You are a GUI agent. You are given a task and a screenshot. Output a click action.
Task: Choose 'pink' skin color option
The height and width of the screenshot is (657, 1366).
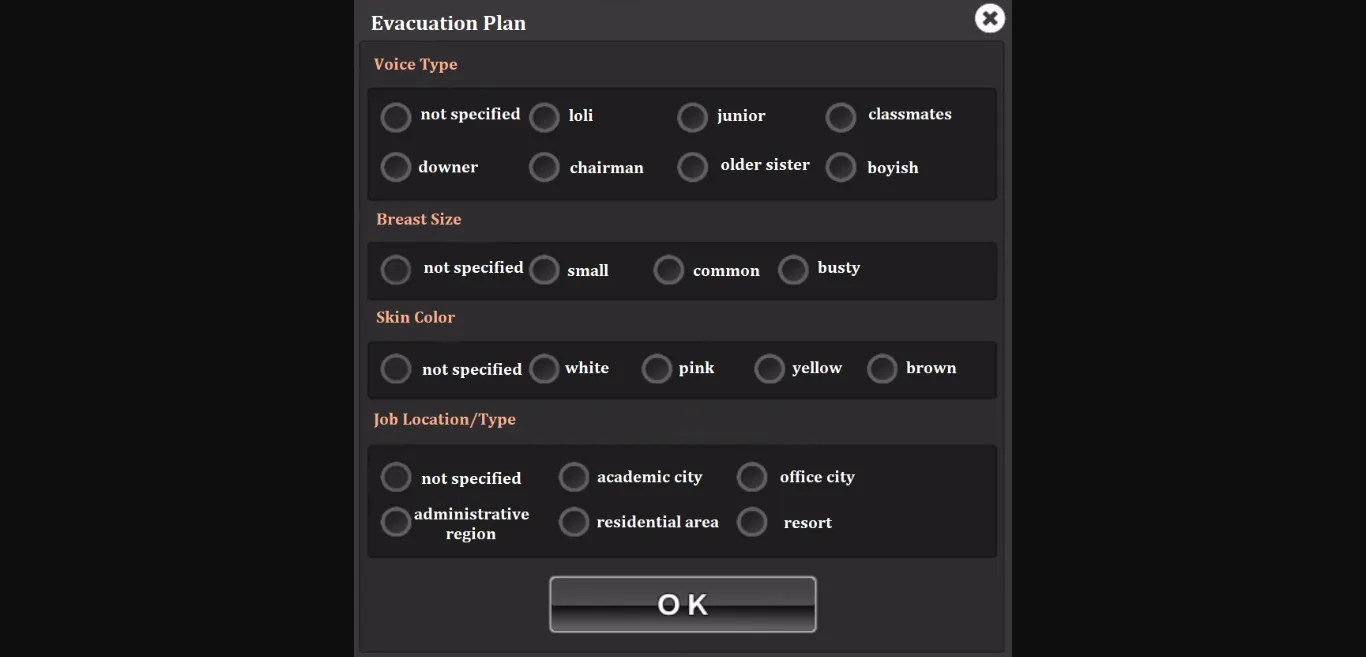[x=656, y=369]
